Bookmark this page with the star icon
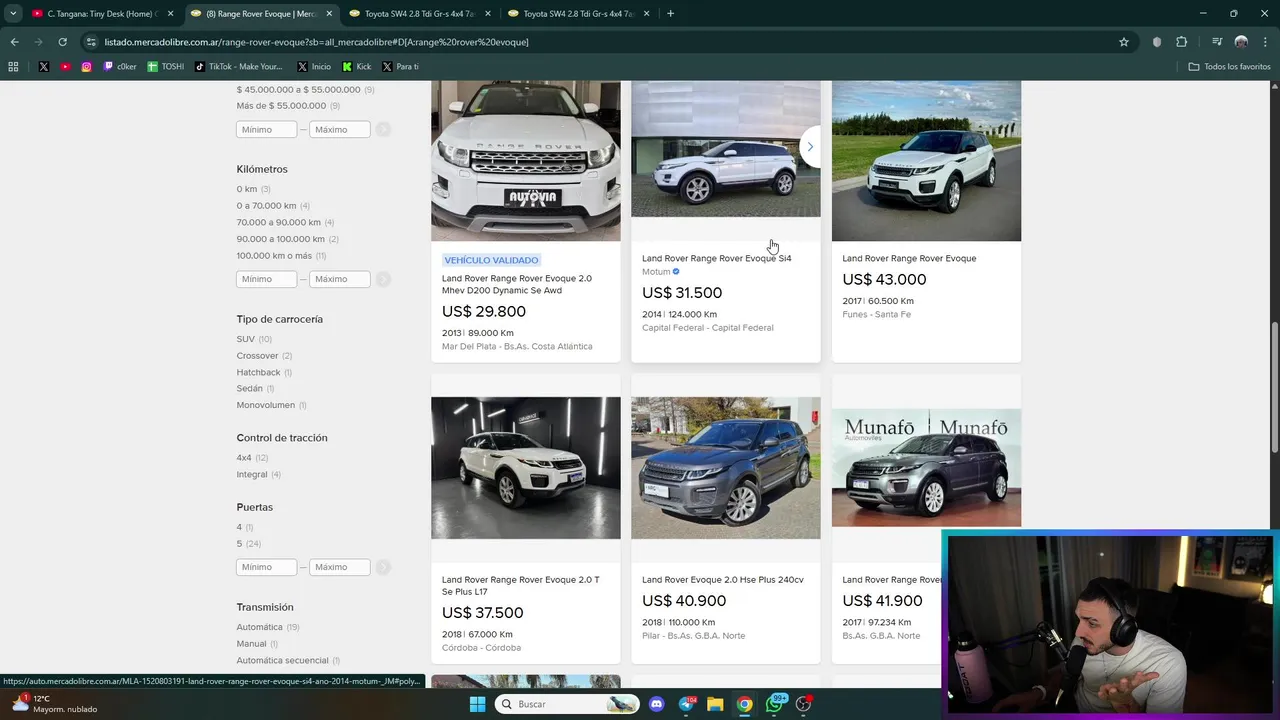This screenshot has height=720, width=1280. 1124,42
